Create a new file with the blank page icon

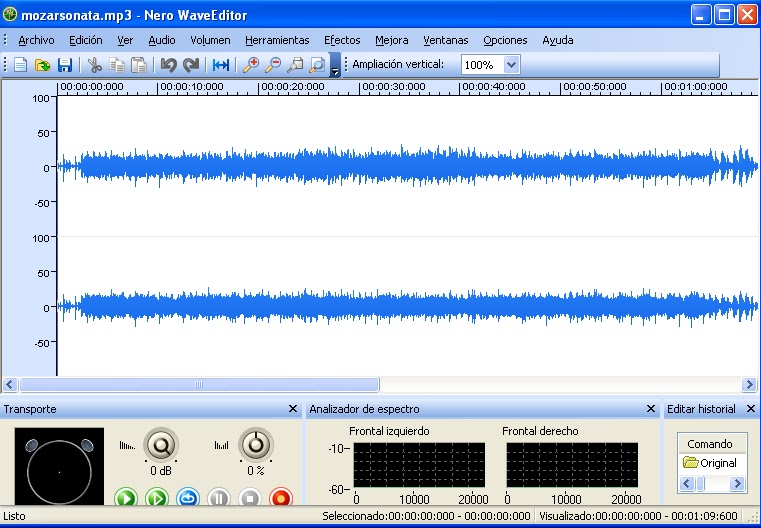tap(20, 65)
